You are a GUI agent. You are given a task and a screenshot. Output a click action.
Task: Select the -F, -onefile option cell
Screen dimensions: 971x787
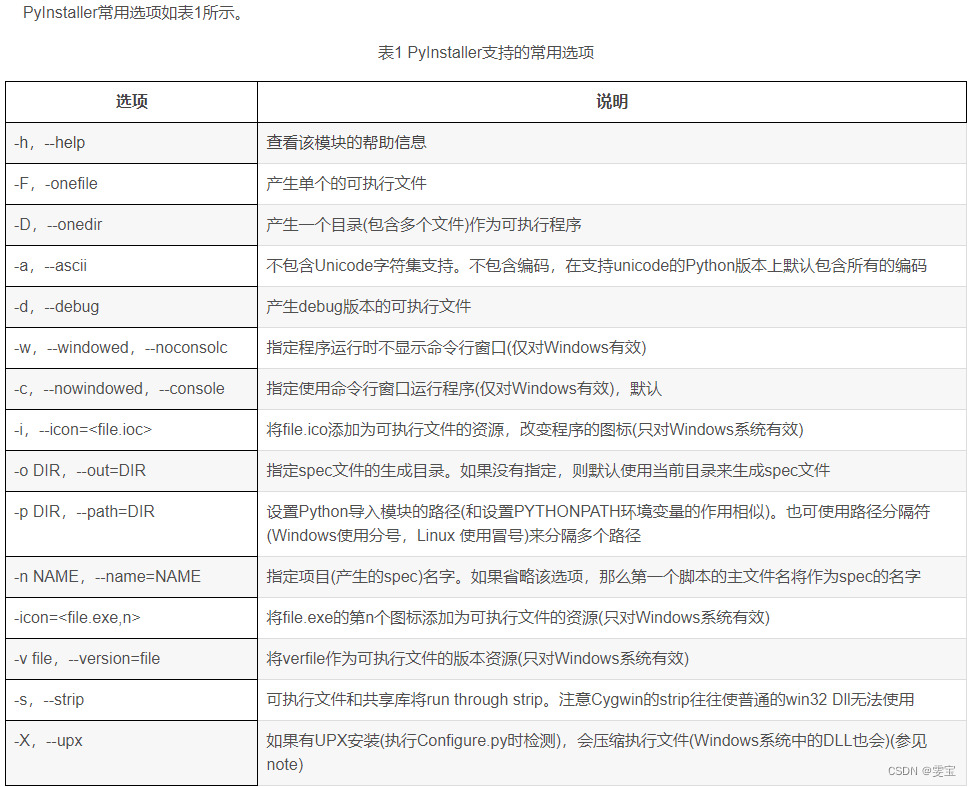pos(131,184)
